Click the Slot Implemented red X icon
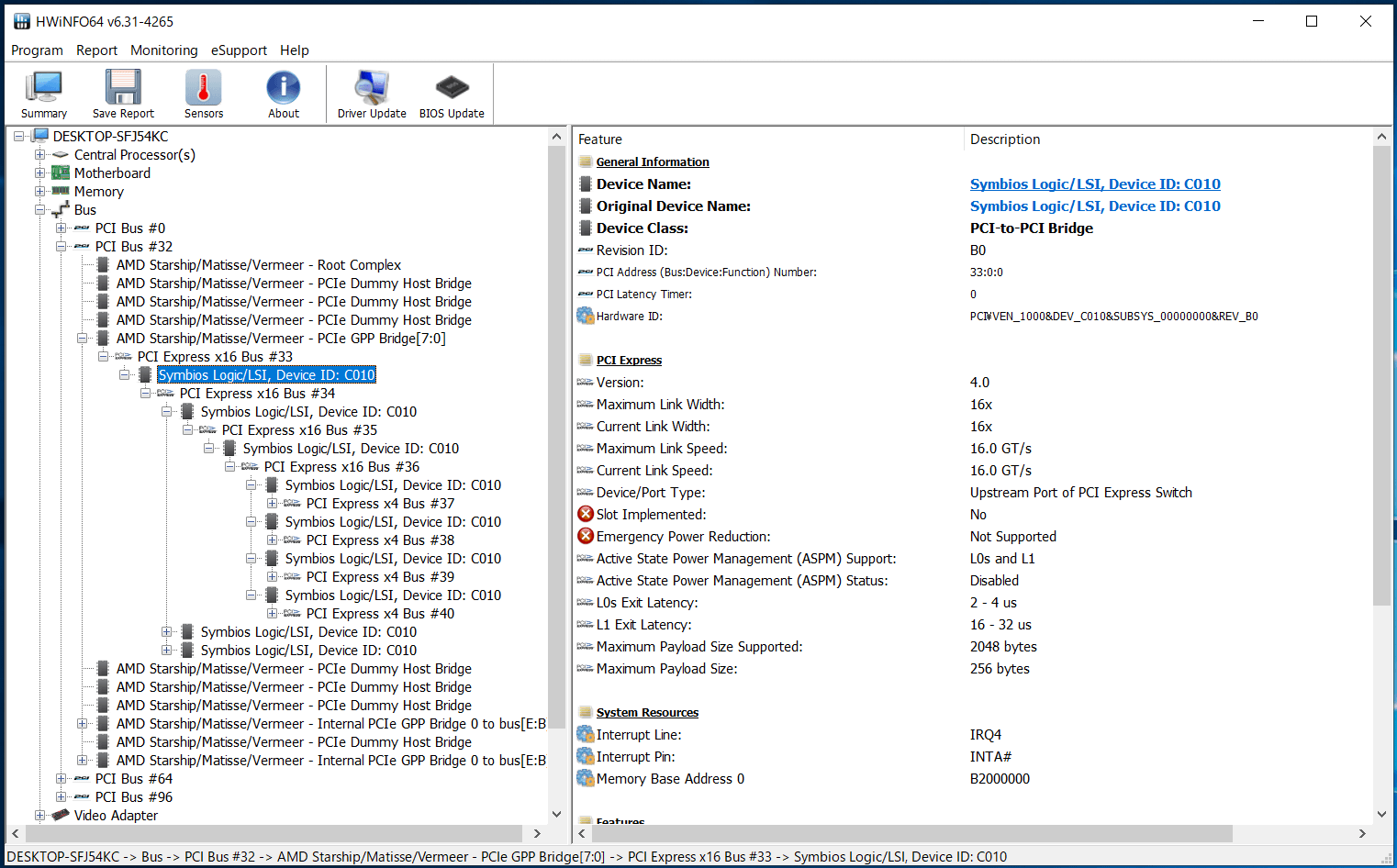 (586, 514)
